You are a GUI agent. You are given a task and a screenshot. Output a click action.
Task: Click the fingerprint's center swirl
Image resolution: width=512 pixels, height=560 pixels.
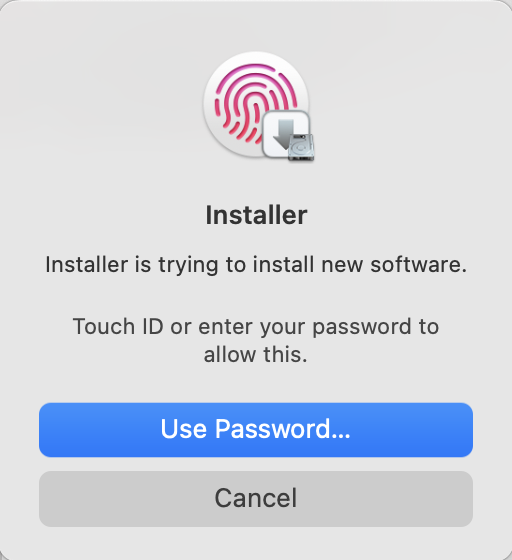coord(254,107)
